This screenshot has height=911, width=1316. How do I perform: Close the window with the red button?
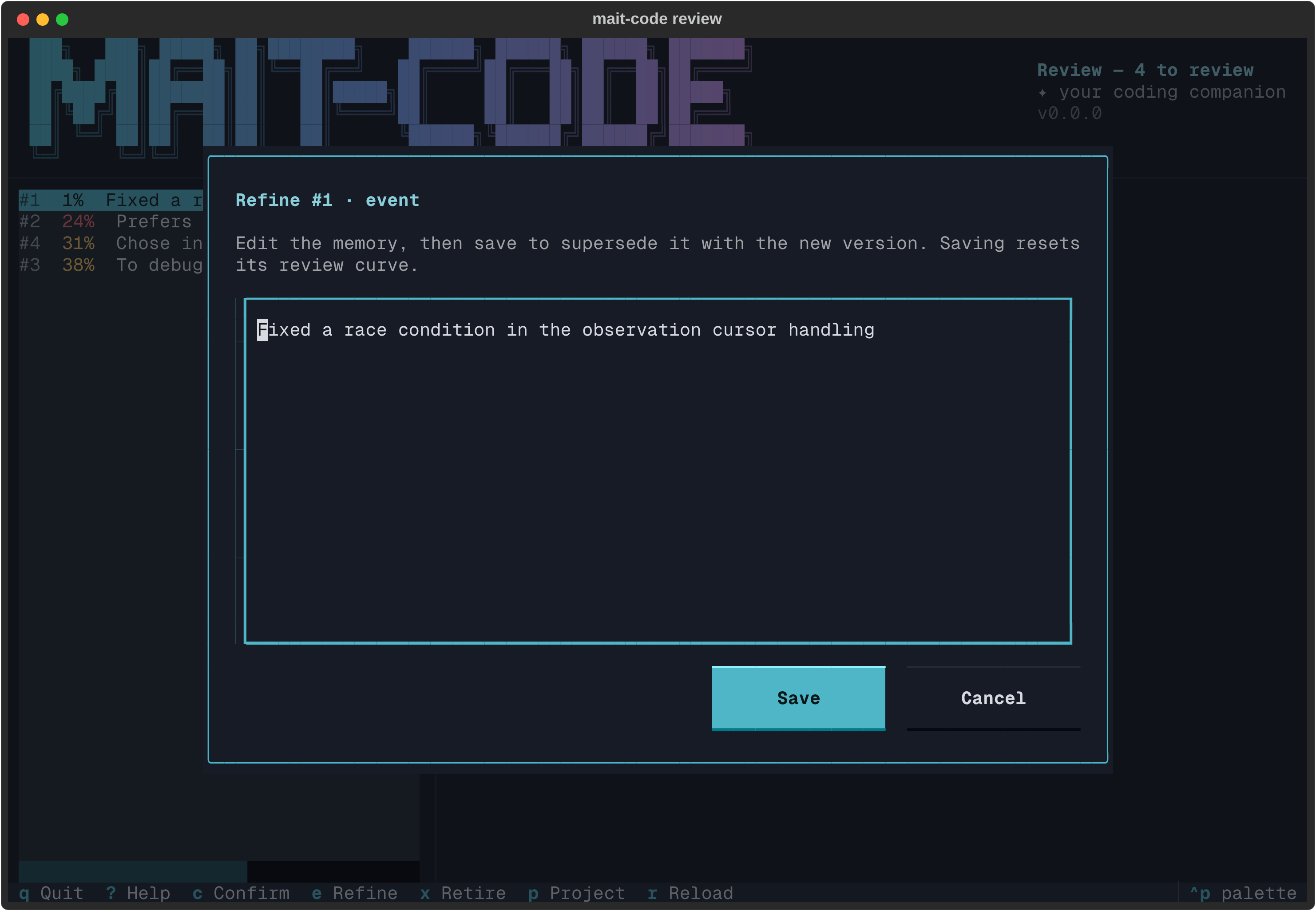click(x=24, y=20)
